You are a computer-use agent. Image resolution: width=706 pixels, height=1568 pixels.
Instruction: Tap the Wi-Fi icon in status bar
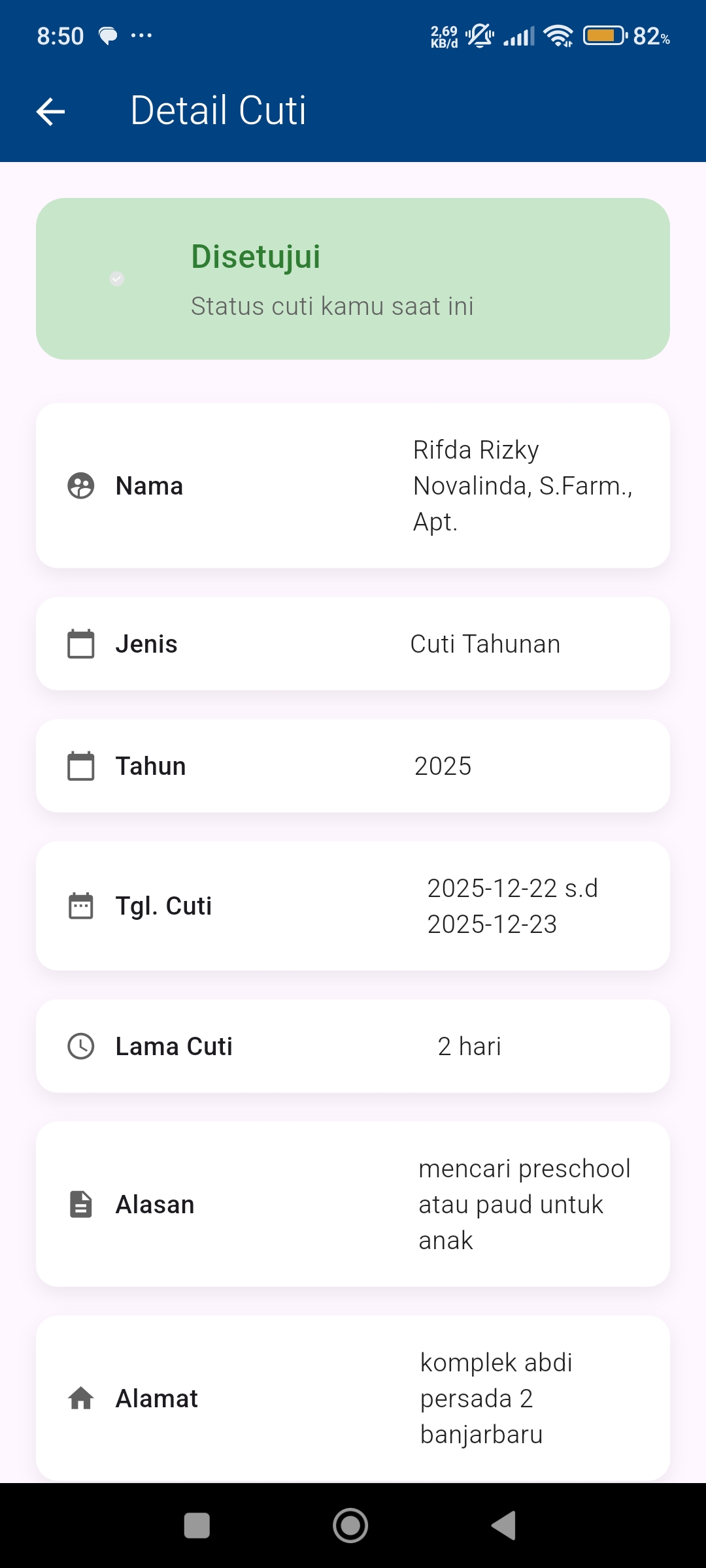559,36
